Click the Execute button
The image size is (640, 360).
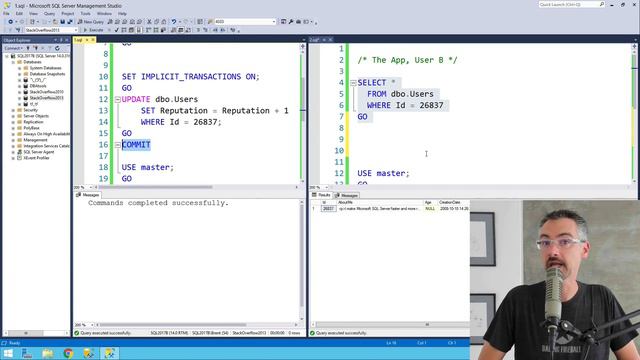(93, 30)
